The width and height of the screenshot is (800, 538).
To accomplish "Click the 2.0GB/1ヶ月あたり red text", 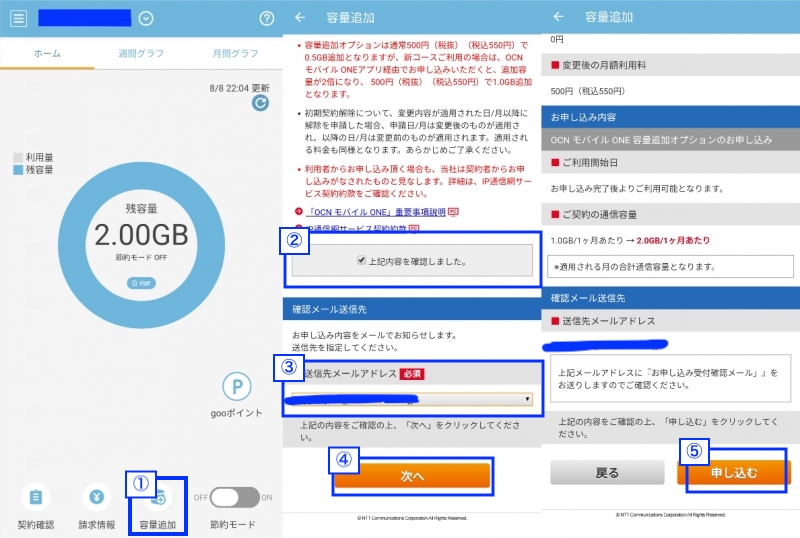I will [673, 240].
